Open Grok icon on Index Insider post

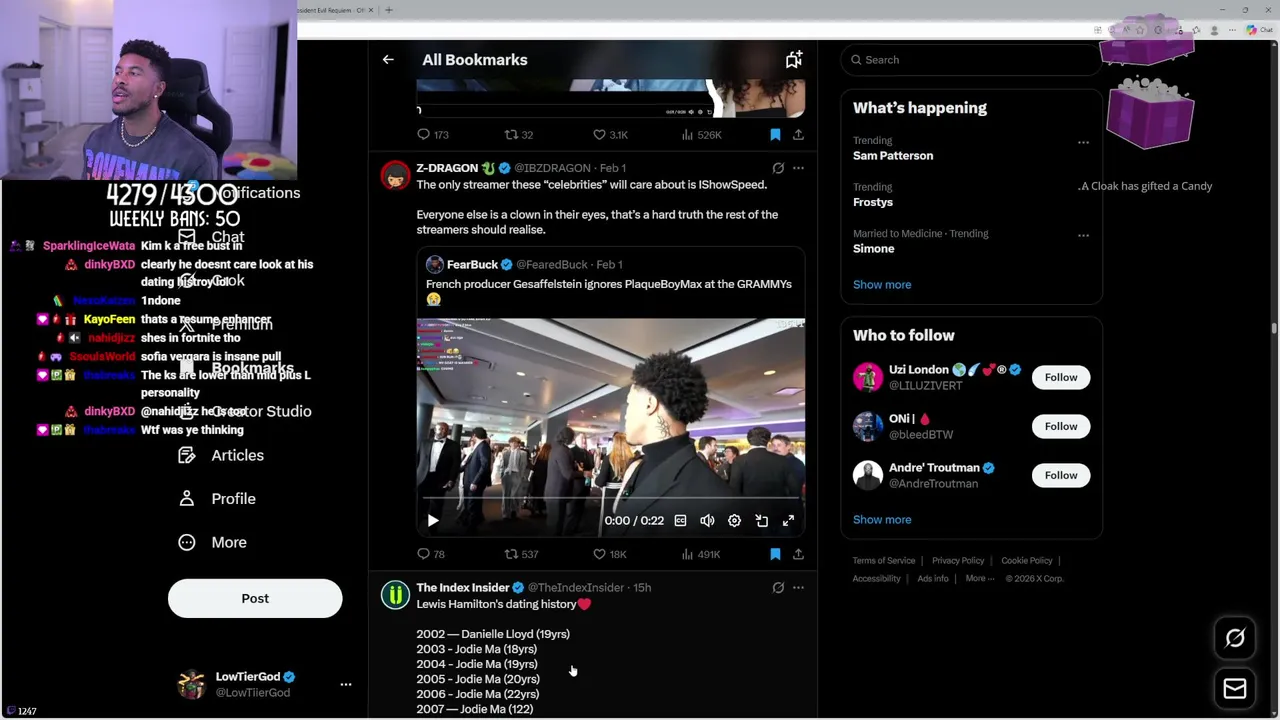pos(778,588)
